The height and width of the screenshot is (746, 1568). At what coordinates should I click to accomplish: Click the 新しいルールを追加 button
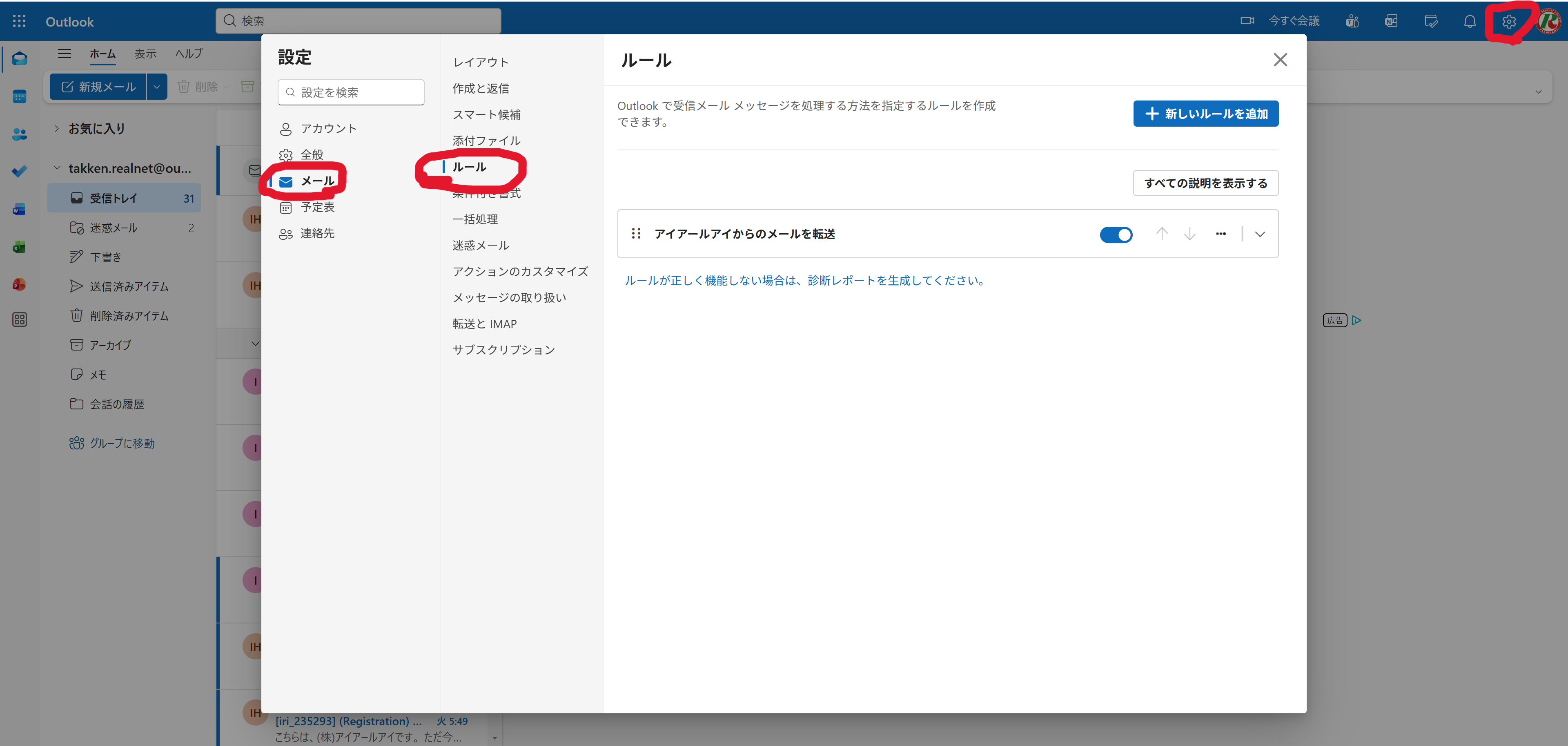pos(1205,113)
